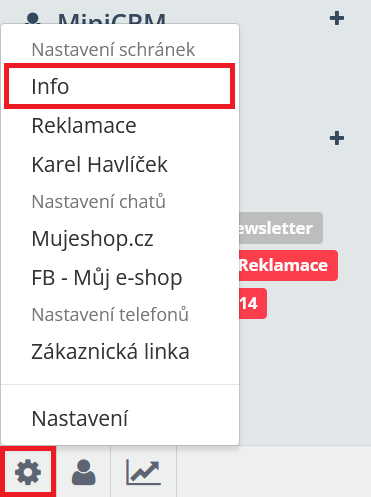Screen dimensions: 371x497
Task: Click the gray newsletter tag
Action: click(281, 228)
